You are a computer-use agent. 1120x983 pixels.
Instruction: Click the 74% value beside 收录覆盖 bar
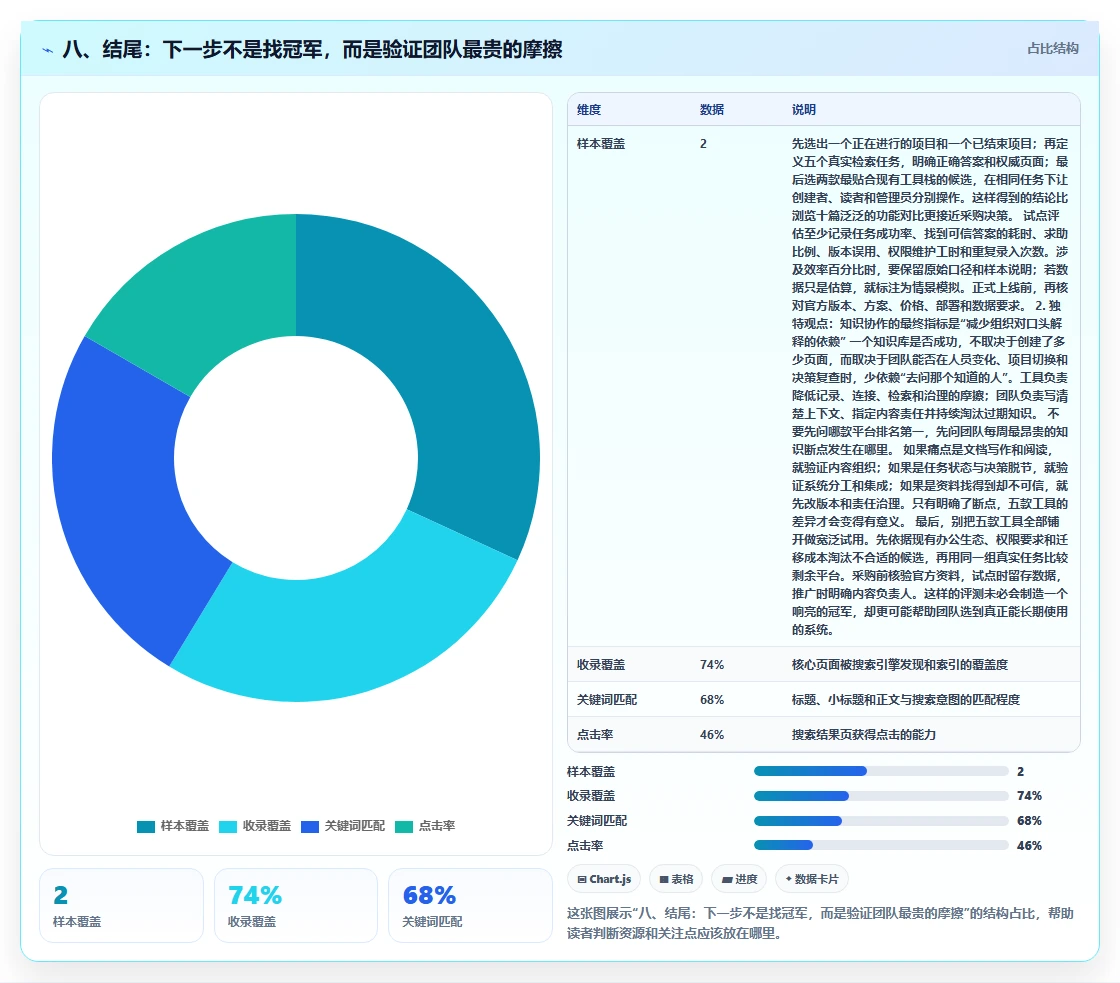coord(1029,796)
